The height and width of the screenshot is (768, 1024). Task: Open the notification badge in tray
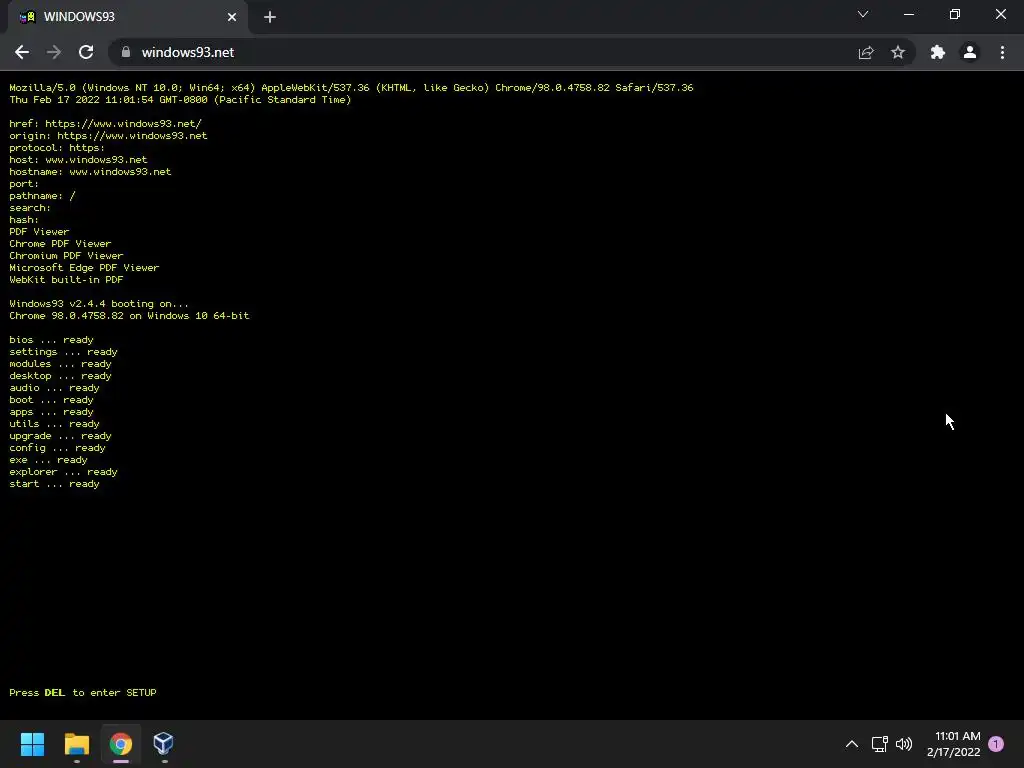tap(996, 744)
